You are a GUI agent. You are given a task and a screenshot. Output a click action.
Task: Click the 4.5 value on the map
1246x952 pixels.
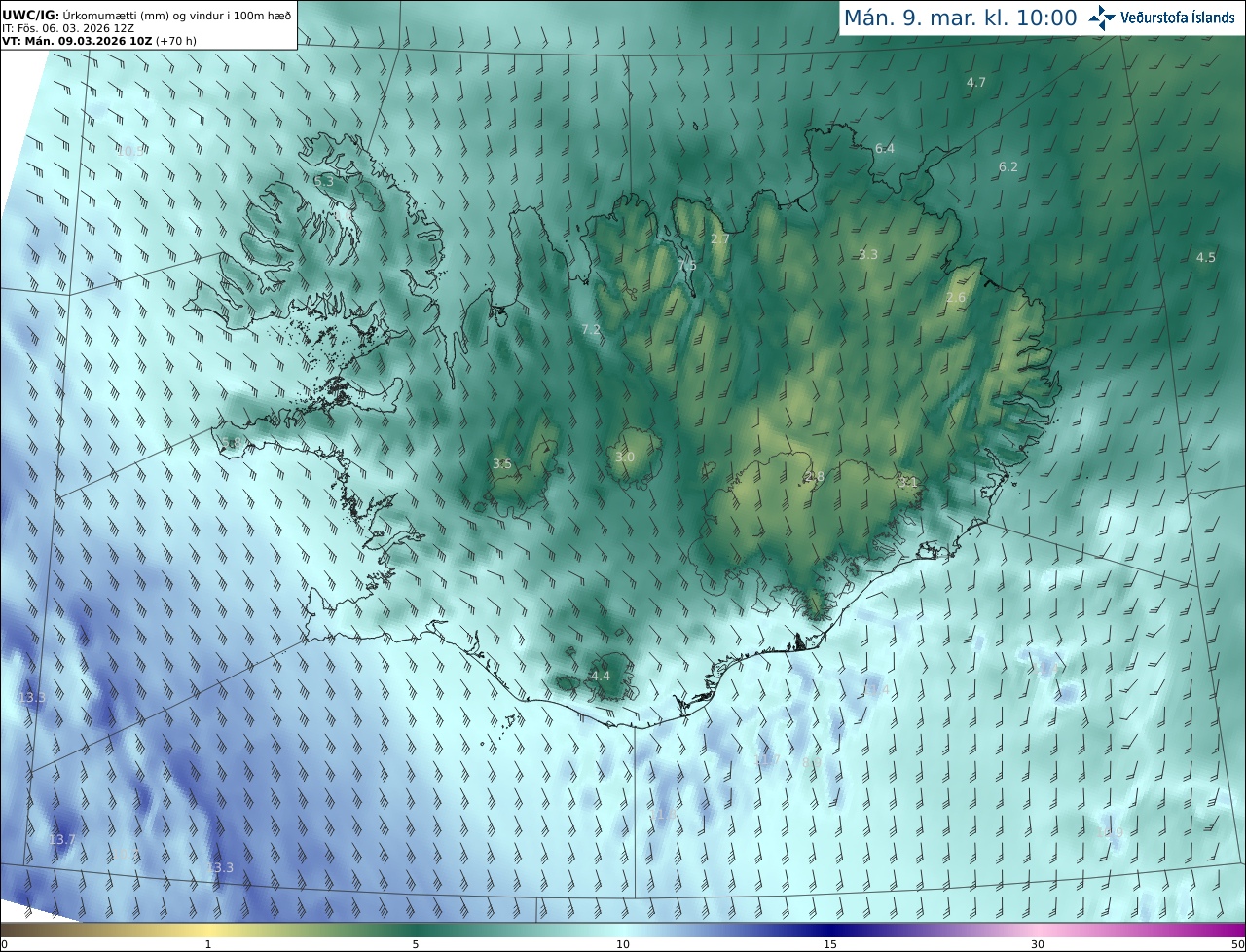(1206, 258)
